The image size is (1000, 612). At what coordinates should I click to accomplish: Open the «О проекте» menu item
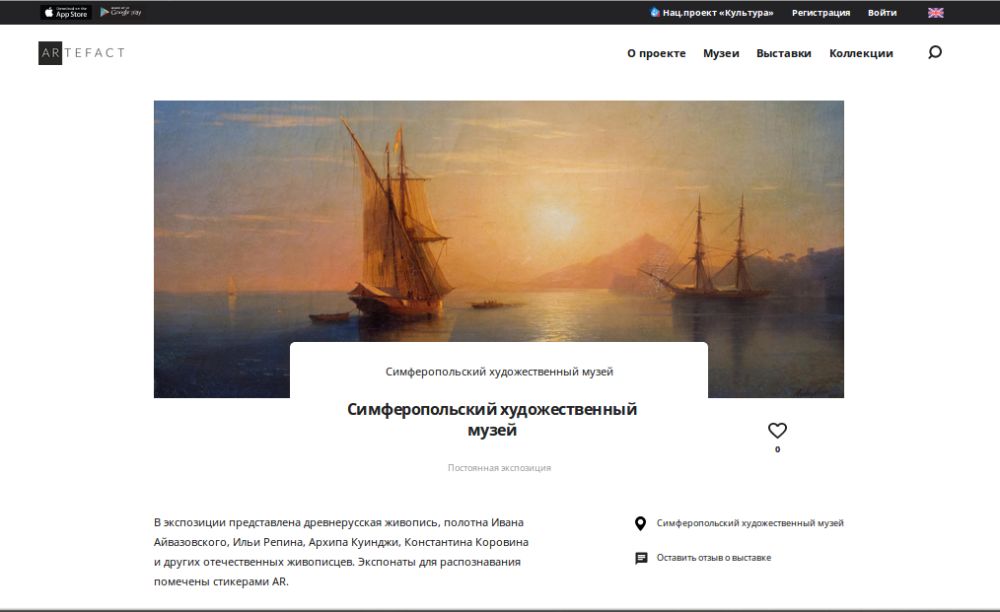click(656, 54)
